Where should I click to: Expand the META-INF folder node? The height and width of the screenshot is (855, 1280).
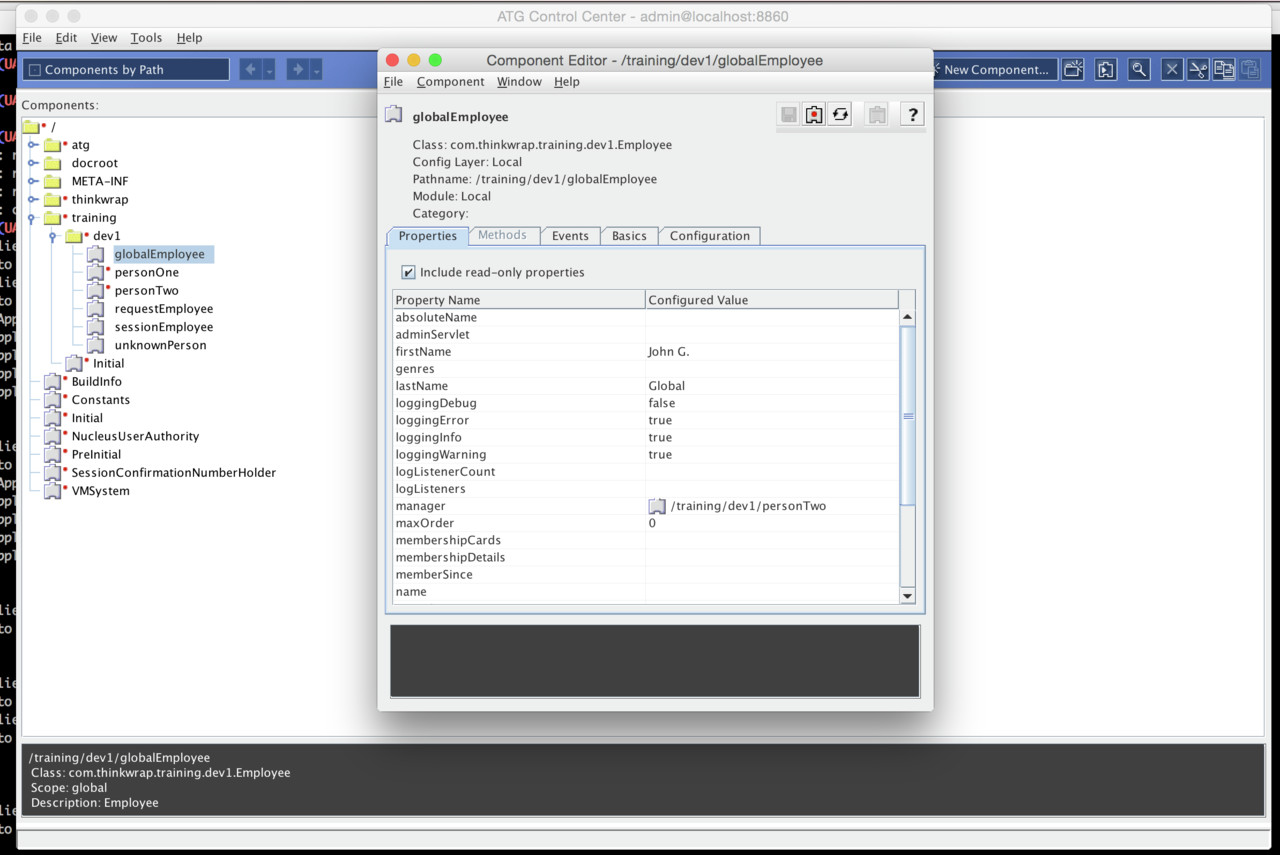point(32,181)
